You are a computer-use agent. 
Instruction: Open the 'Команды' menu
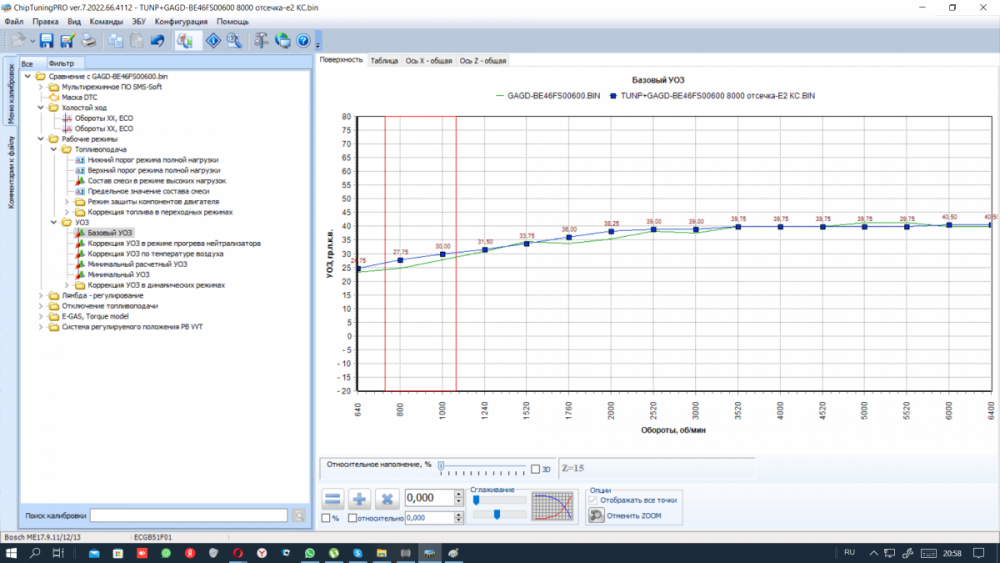pyautogui.click(x=106, y=21)
